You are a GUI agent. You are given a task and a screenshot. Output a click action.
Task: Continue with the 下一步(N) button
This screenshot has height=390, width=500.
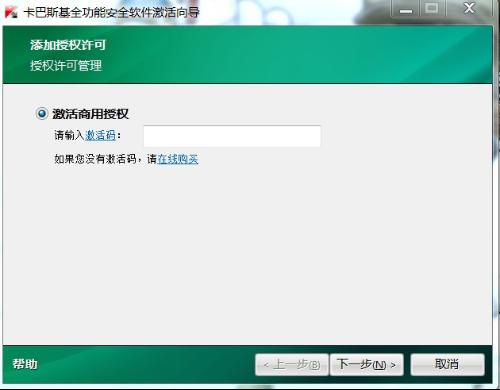point(367,365)
